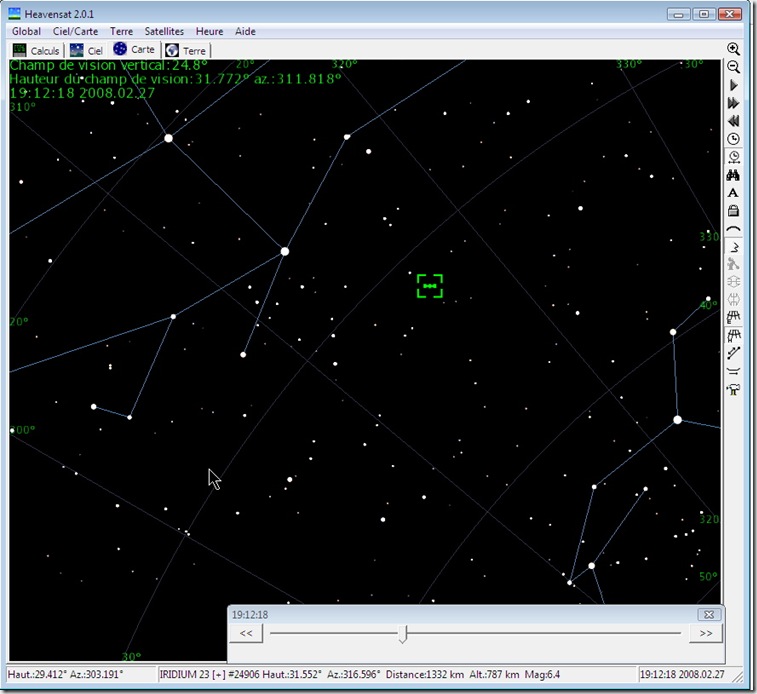Click the second grayed-out globe grid icon
This screenshot has width=757, height=694.
[733, 300]
